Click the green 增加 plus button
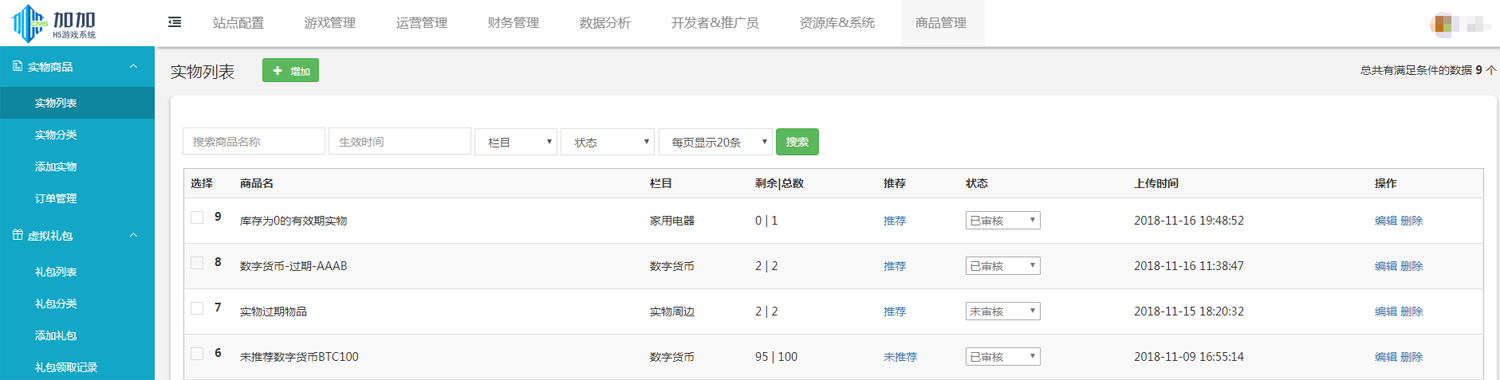 290,71
